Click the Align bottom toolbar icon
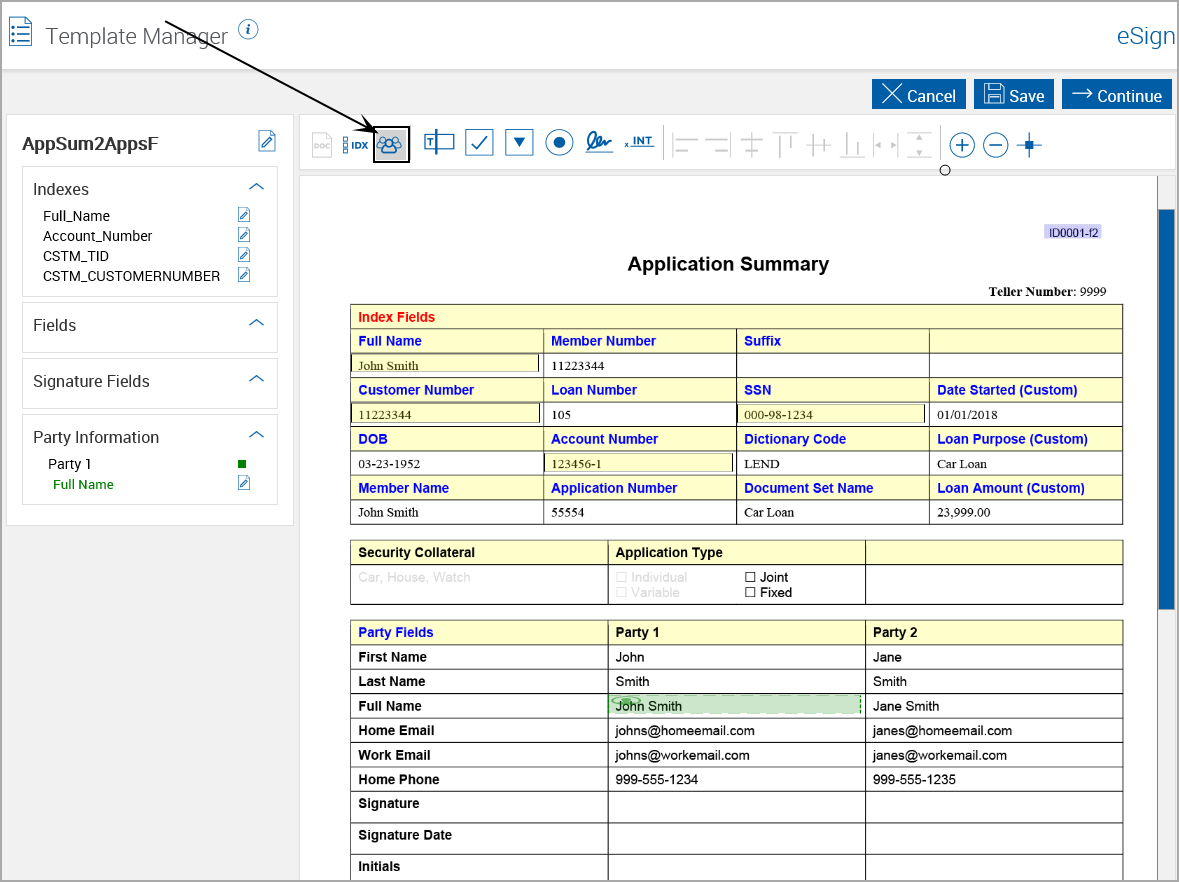The width and height of the screenshot is (1179, 882). click(x=851, y=144)
